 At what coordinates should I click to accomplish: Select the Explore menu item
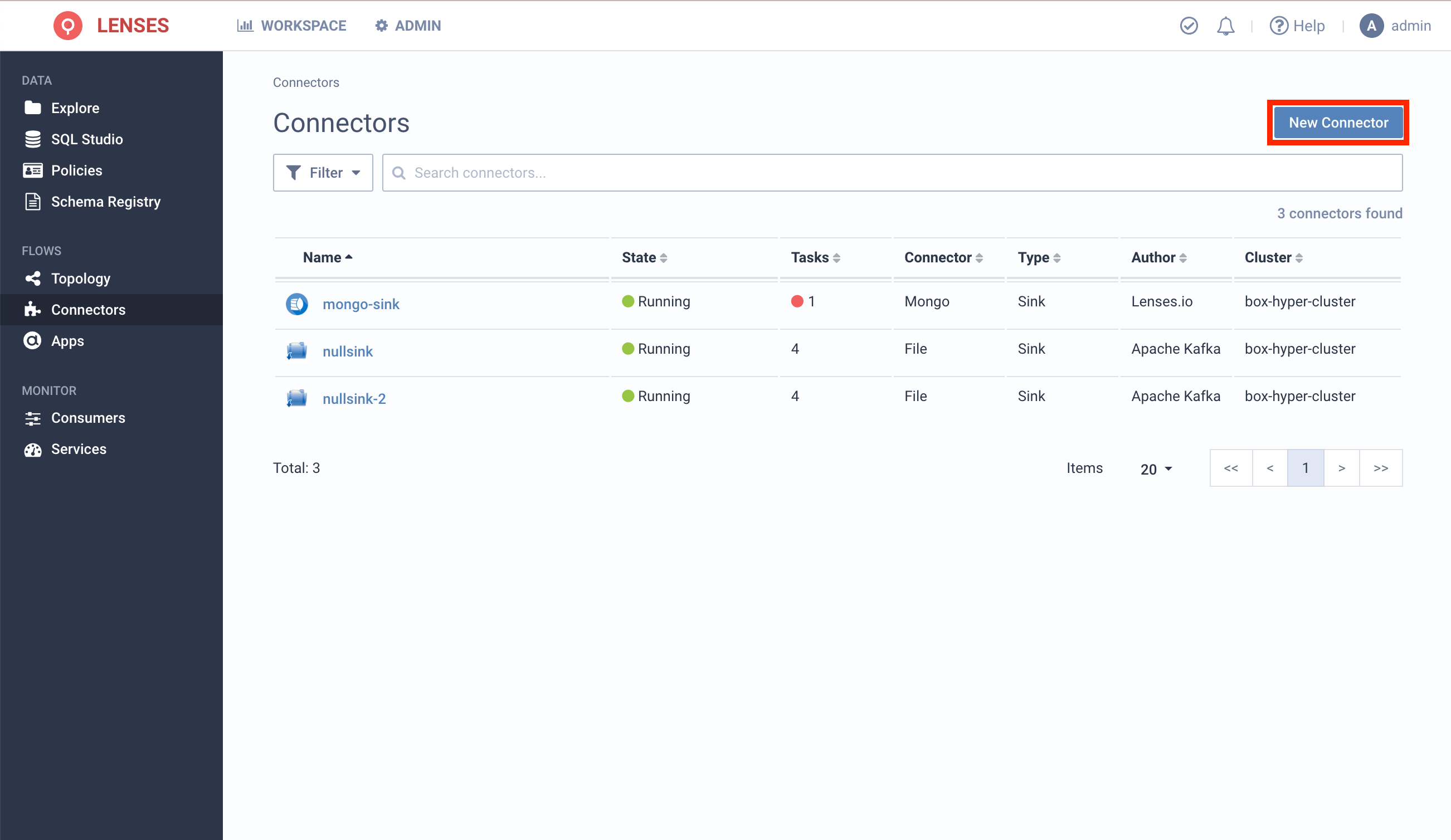[75, 107]
